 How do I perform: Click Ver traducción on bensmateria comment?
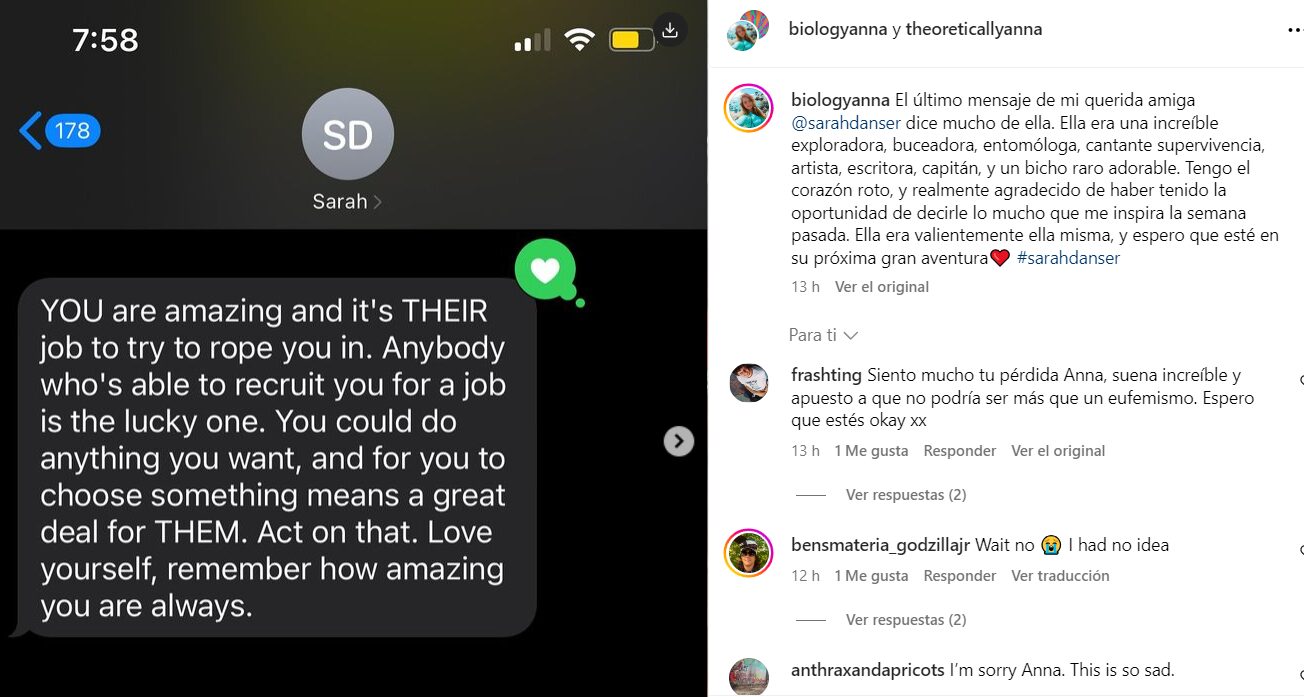[x=1060, y=576]
